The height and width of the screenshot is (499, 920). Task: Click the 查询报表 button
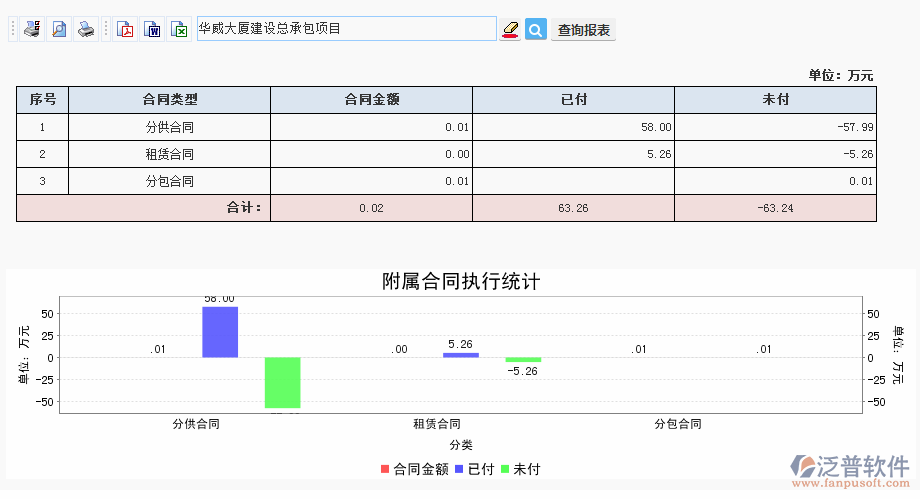[583, 30]
